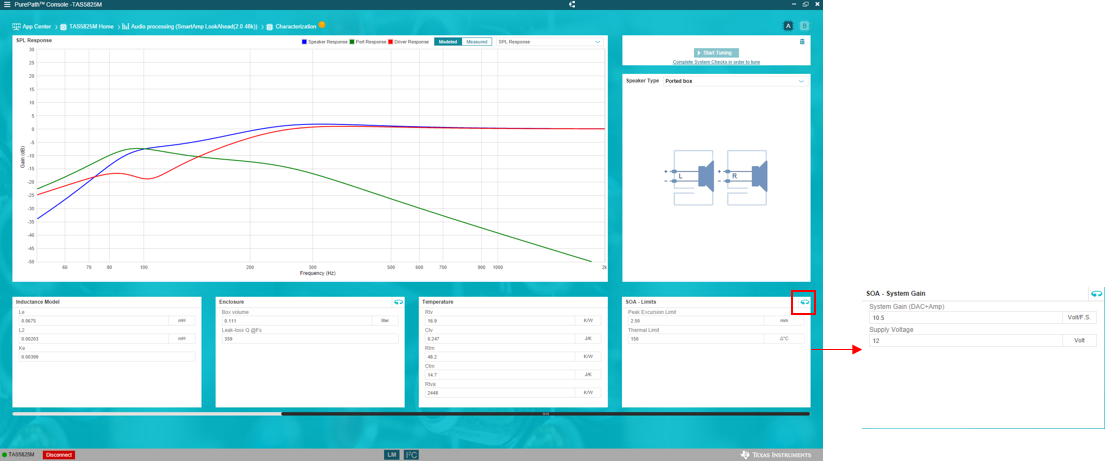Screen dimensions: 1106x461
Task: Click the Texas Instruments logo
Action: [775, 455]
